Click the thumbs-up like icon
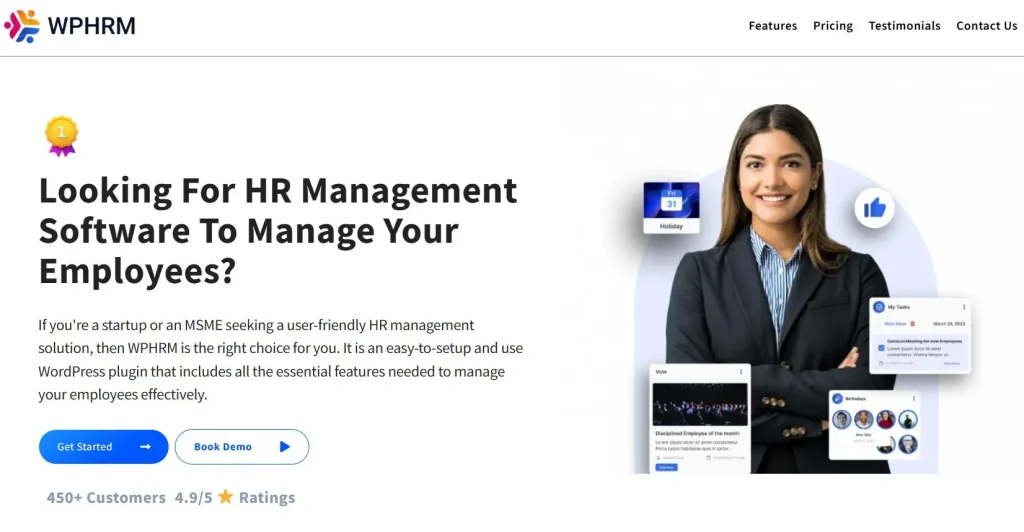This screenshot has width=1024, height=532. 874,208
